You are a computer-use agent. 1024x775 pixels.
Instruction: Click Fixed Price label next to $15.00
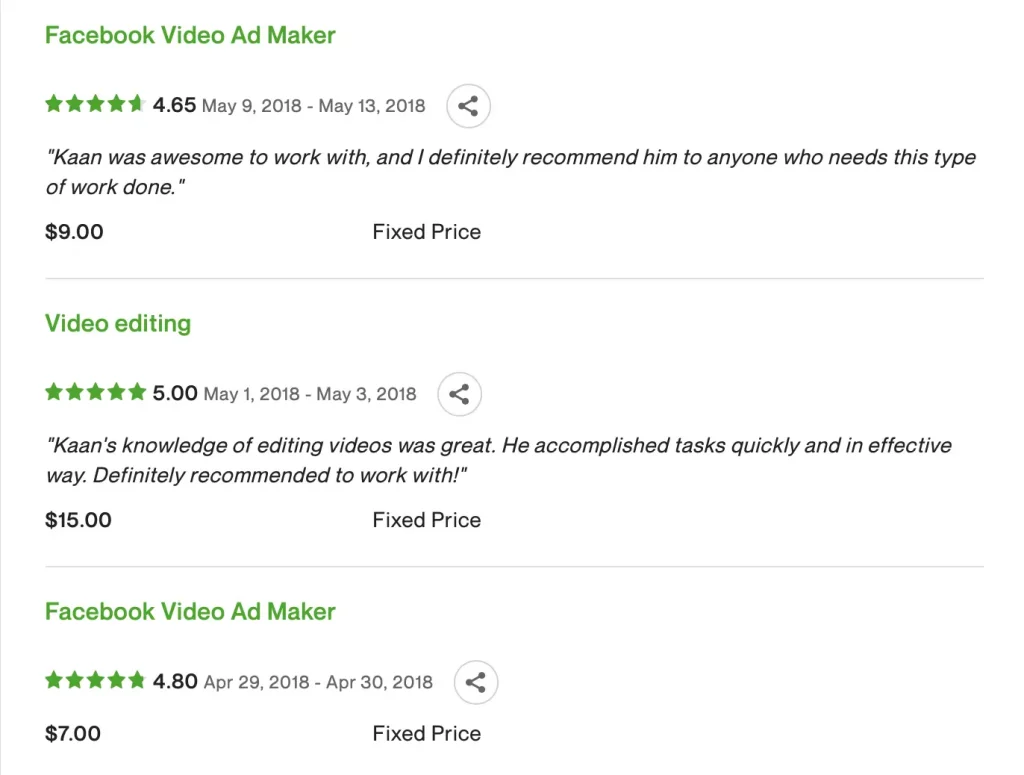427,520
